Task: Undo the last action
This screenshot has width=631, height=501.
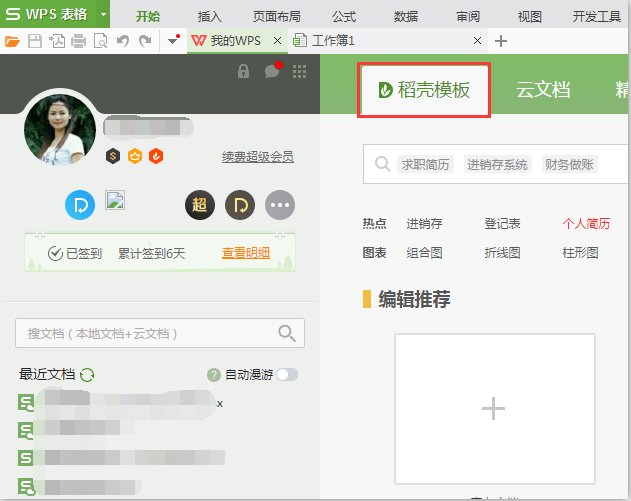Action: [x=123, y=41]
